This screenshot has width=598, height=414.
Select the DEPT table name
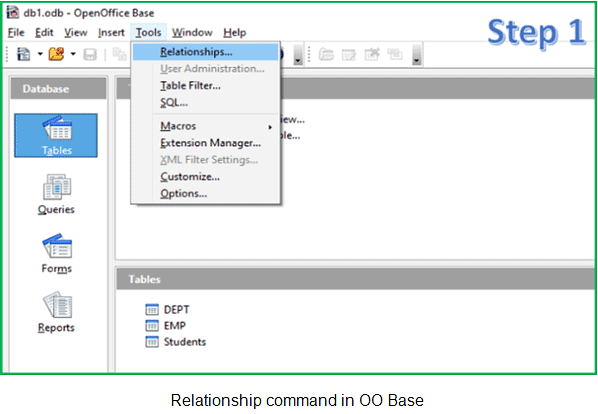(176, 310)
